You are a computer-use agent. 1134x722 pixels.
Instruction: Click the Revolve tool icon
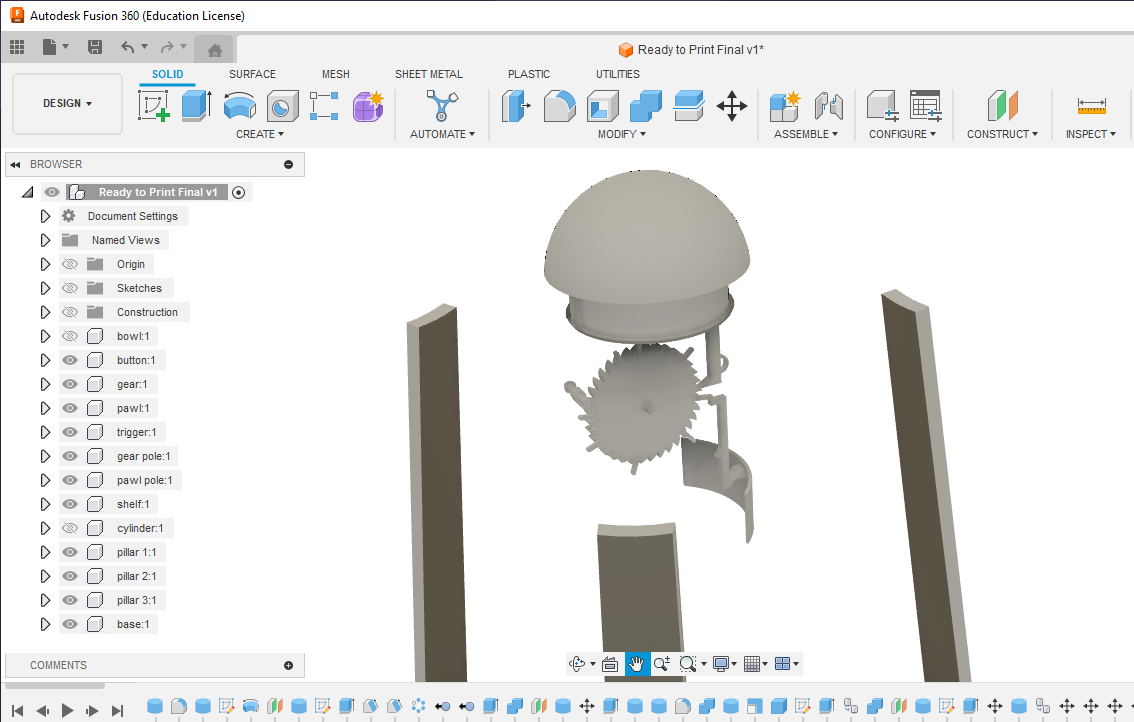[240, 105]
